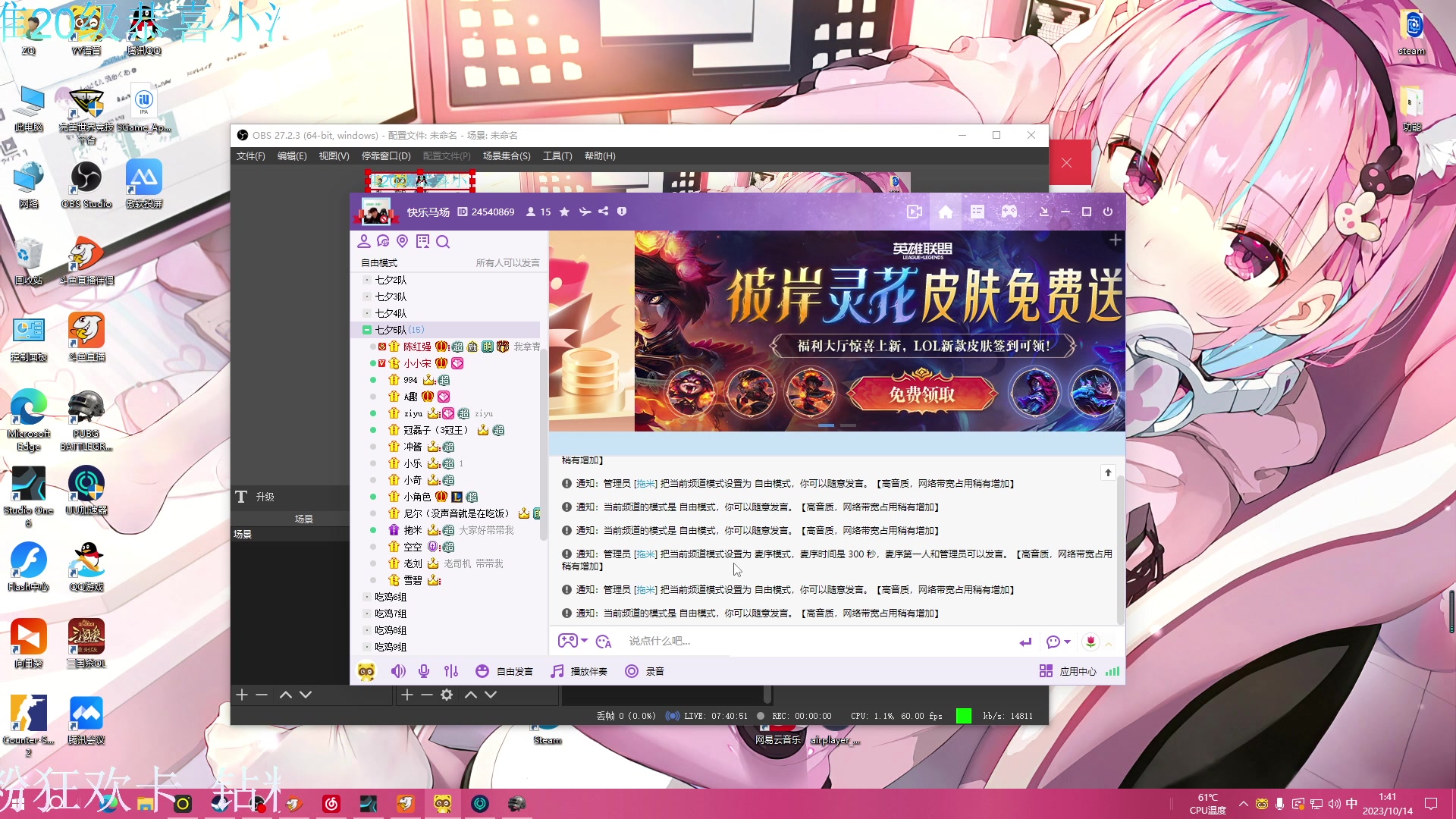This screenshot has height=819, width=1456.
Task: Click the banner carousel second indicator
Action: coord(848,425)
